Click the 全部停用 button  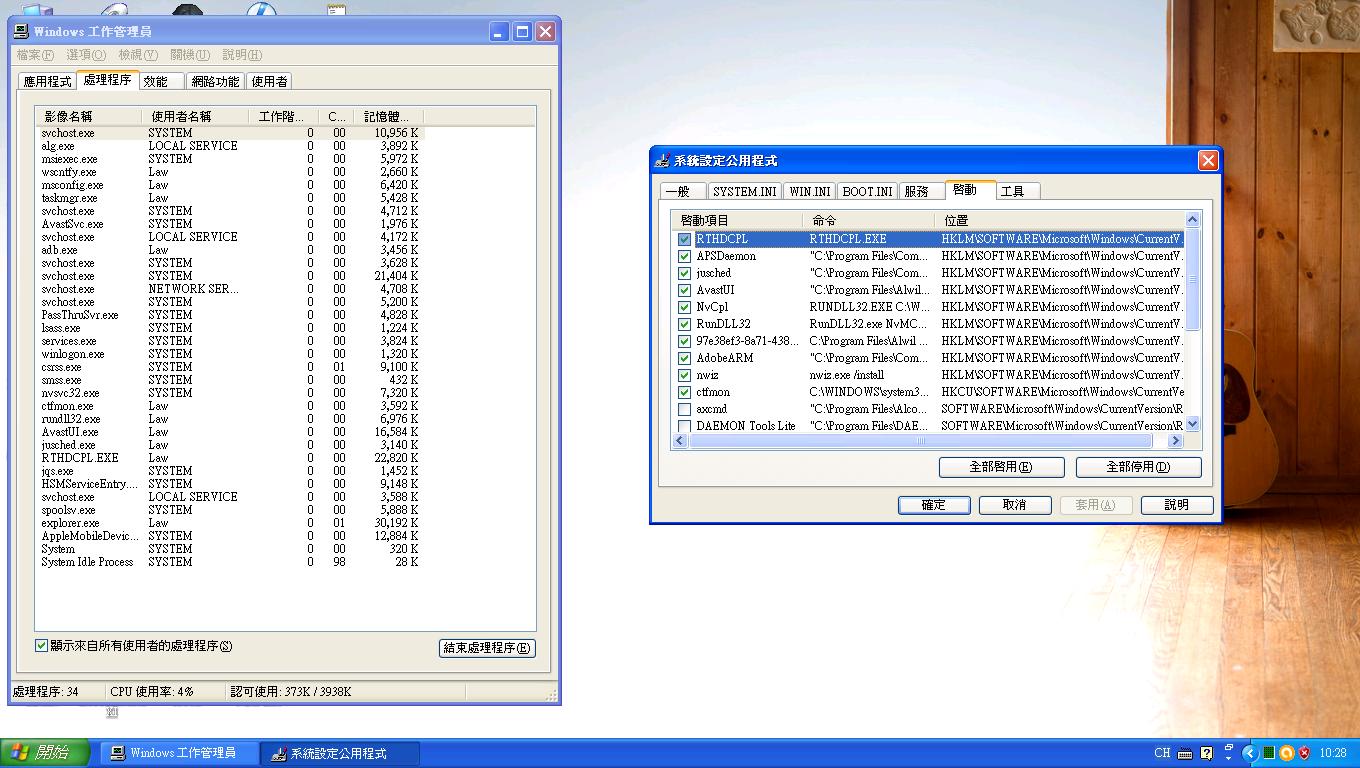coord(1138,467)
